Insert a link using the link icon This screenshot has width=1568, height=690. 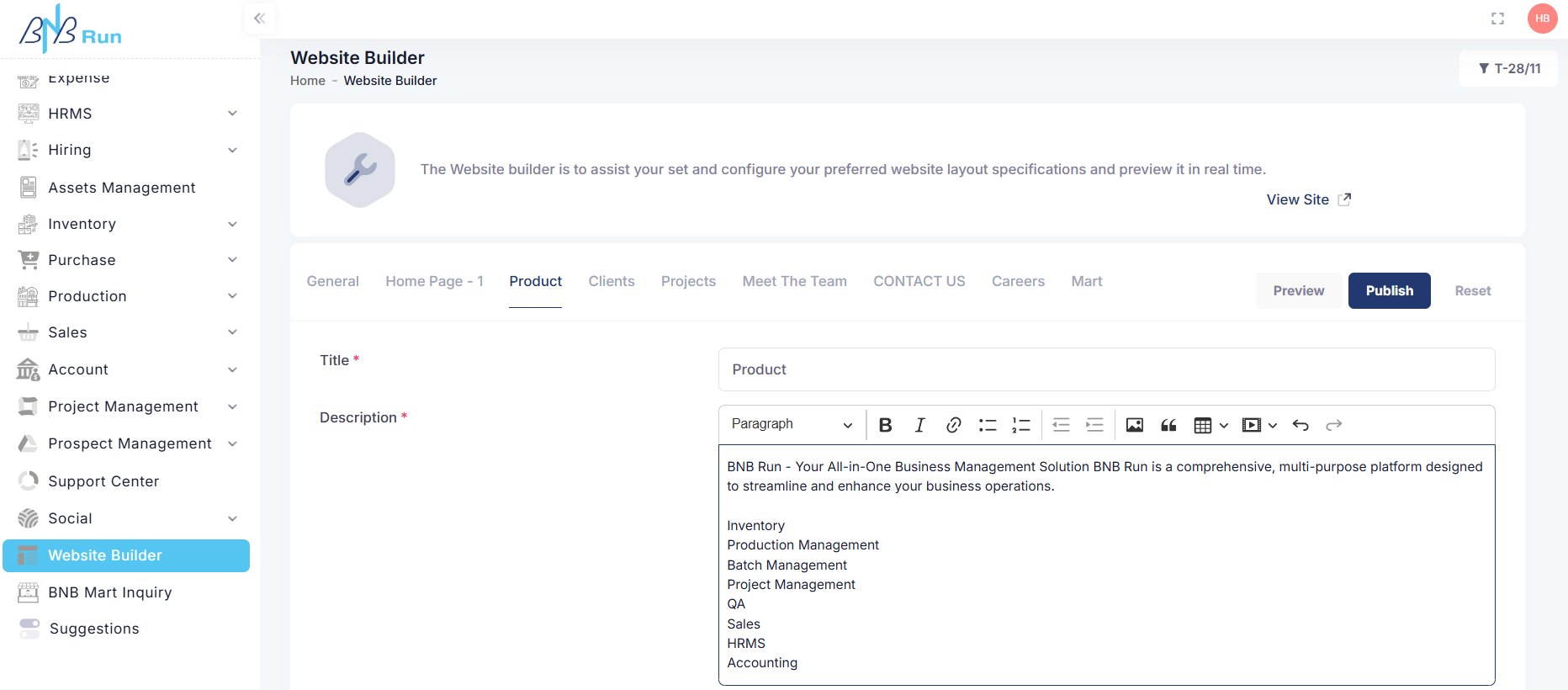pos(953,425)
